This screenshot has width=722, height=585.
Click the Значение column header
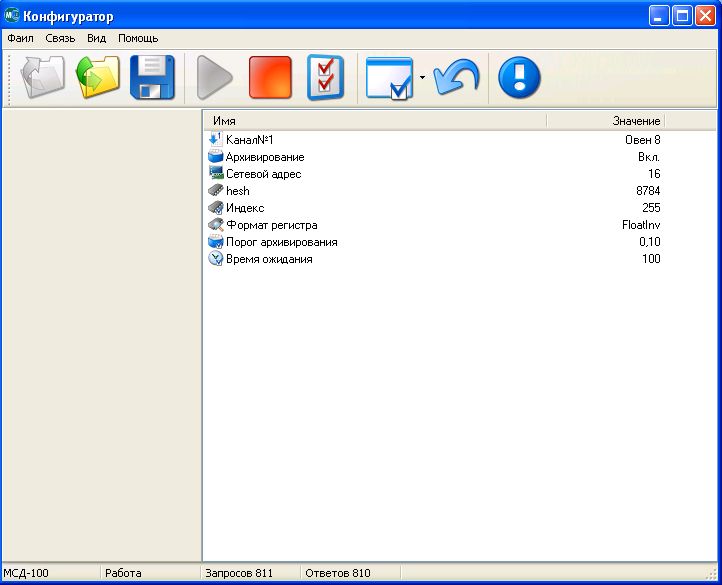(605, 121)
